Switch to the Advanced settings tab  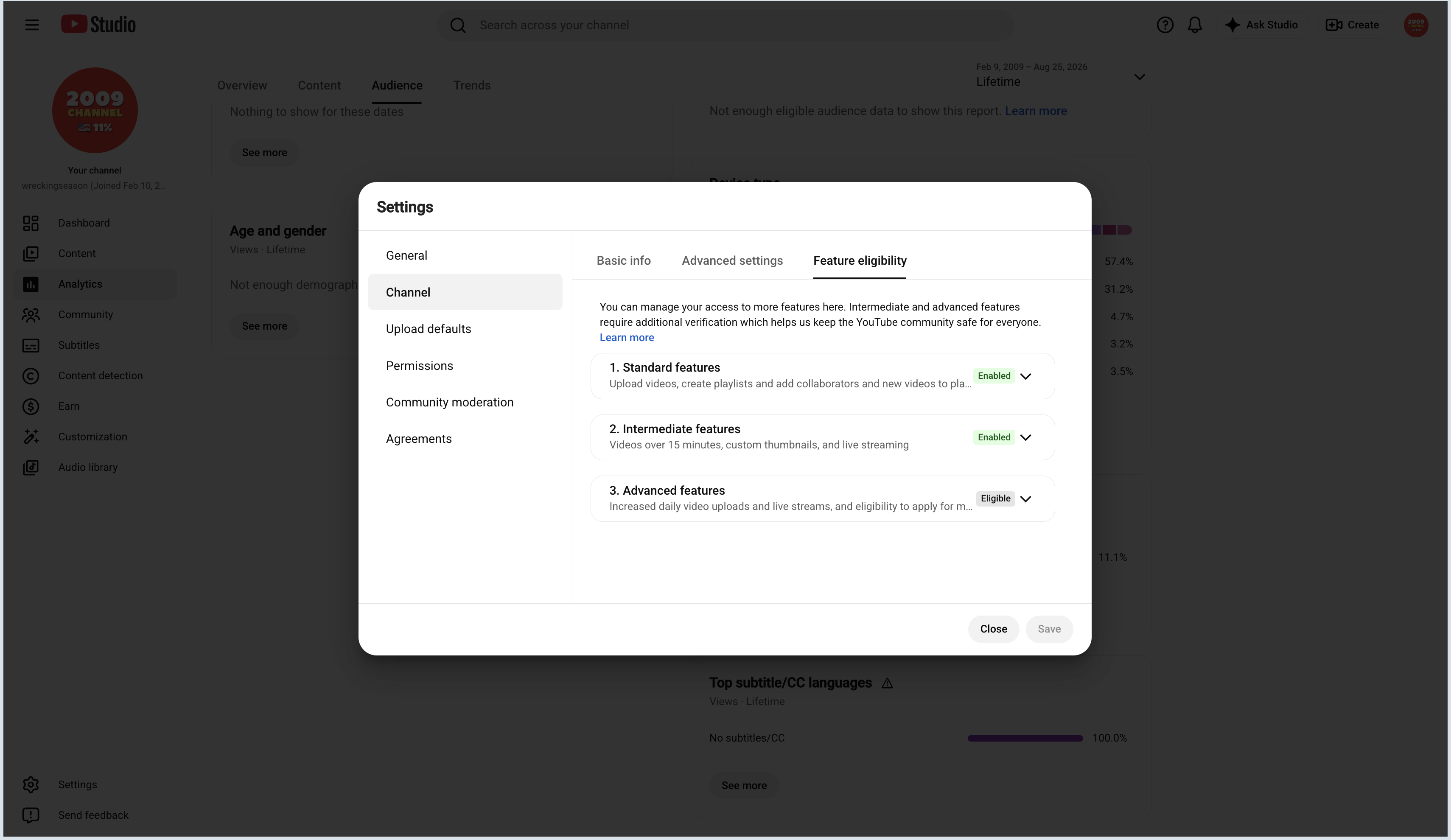(732, 261)
